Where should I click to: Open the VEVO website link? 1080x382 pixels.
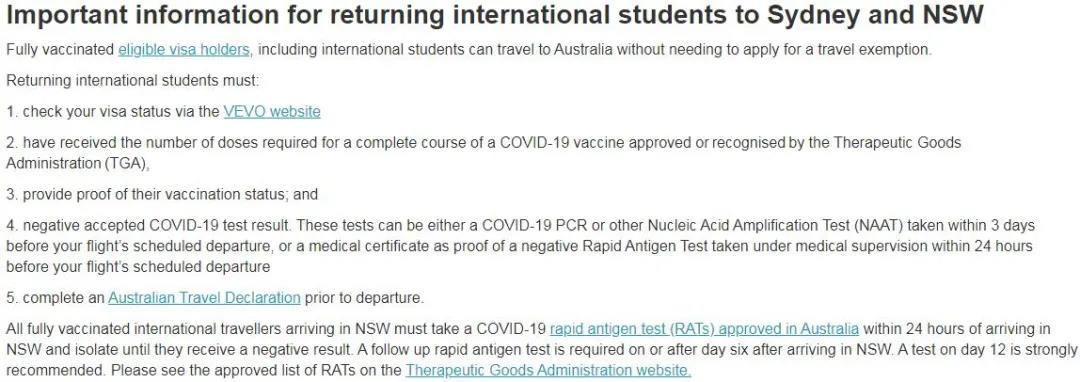[x=272, y=112]
